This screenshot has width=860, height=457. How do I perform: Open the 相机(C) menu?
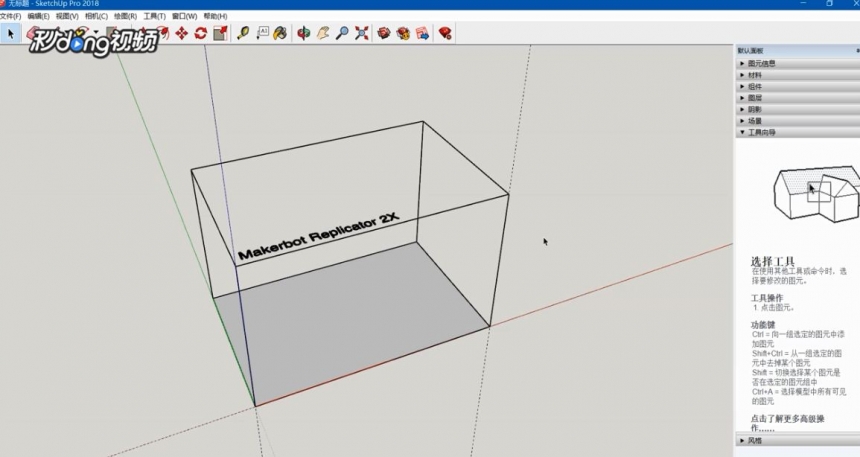click(x=96, y=16)
